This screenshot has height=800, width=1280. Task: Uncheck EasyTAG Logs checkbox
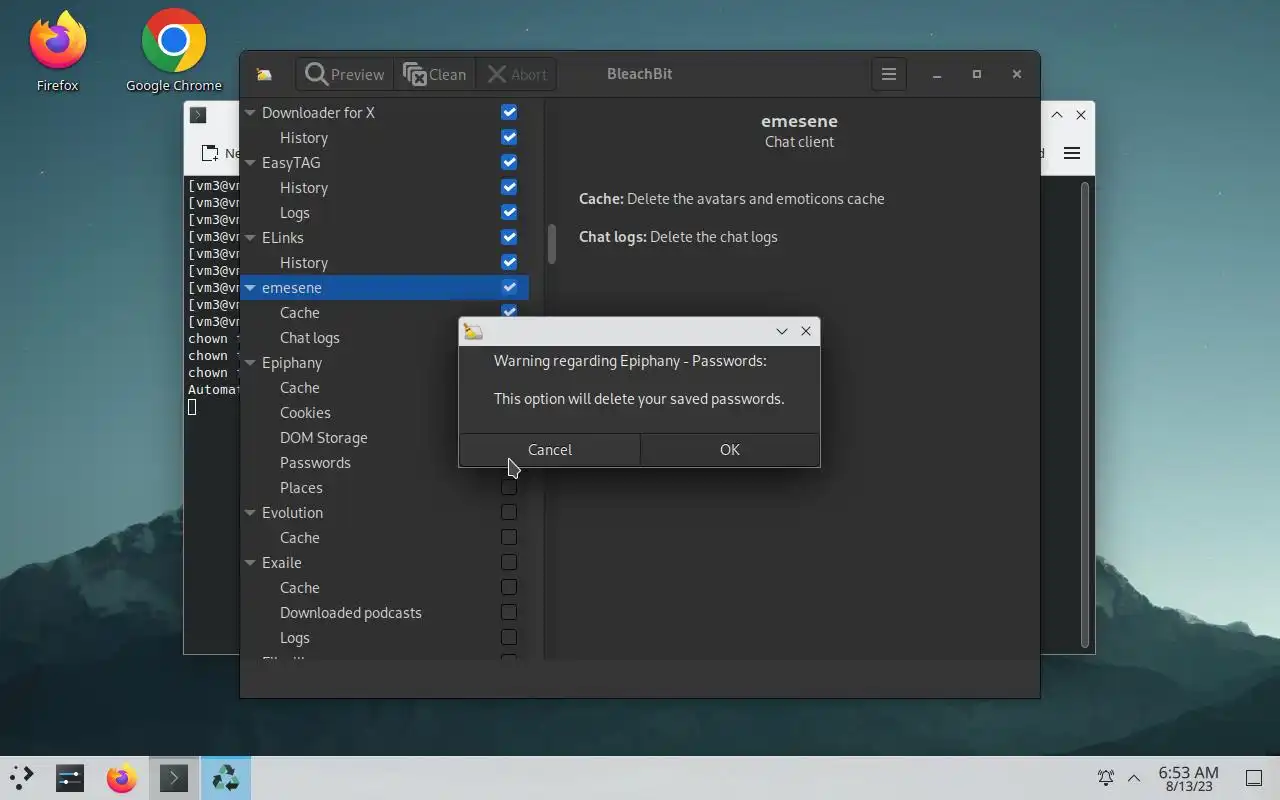pos(509,212)
